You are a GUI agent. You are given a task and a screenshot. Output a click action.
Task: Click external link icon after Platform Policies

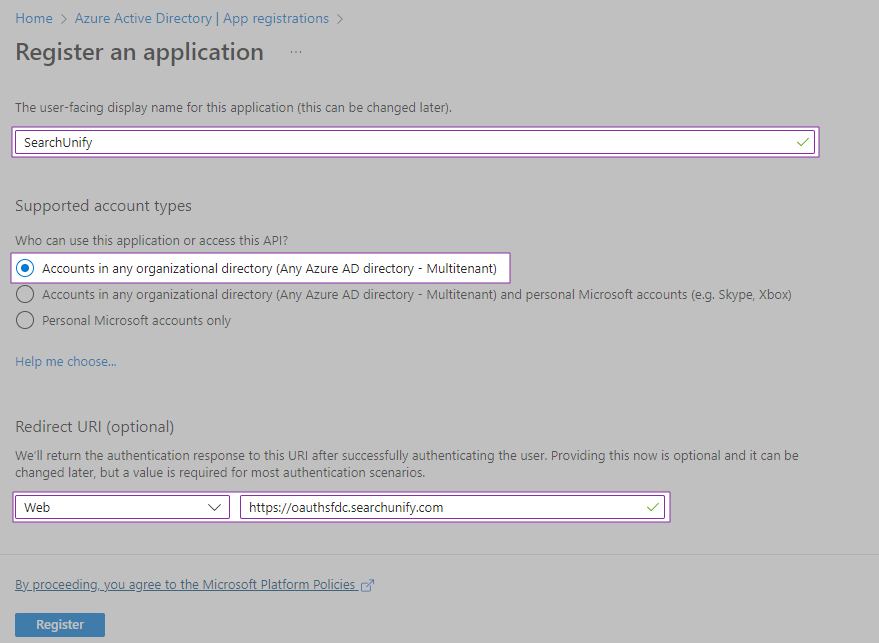click(367, 585)
